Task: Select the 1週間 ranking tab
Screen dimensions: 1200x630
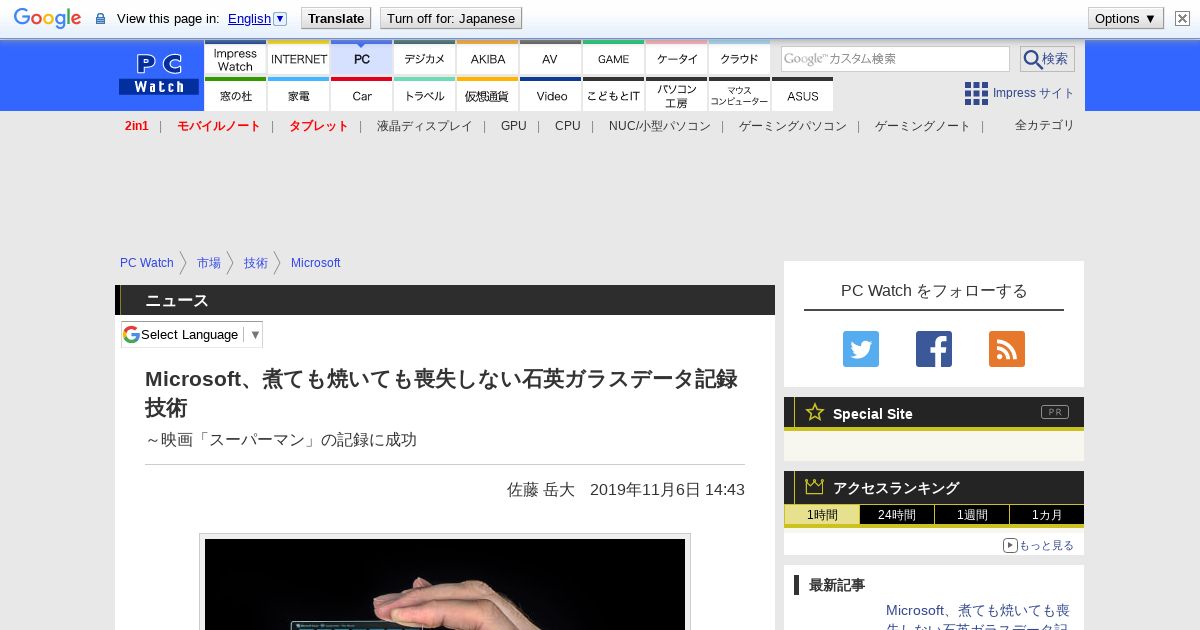Action: click(972, 515)
